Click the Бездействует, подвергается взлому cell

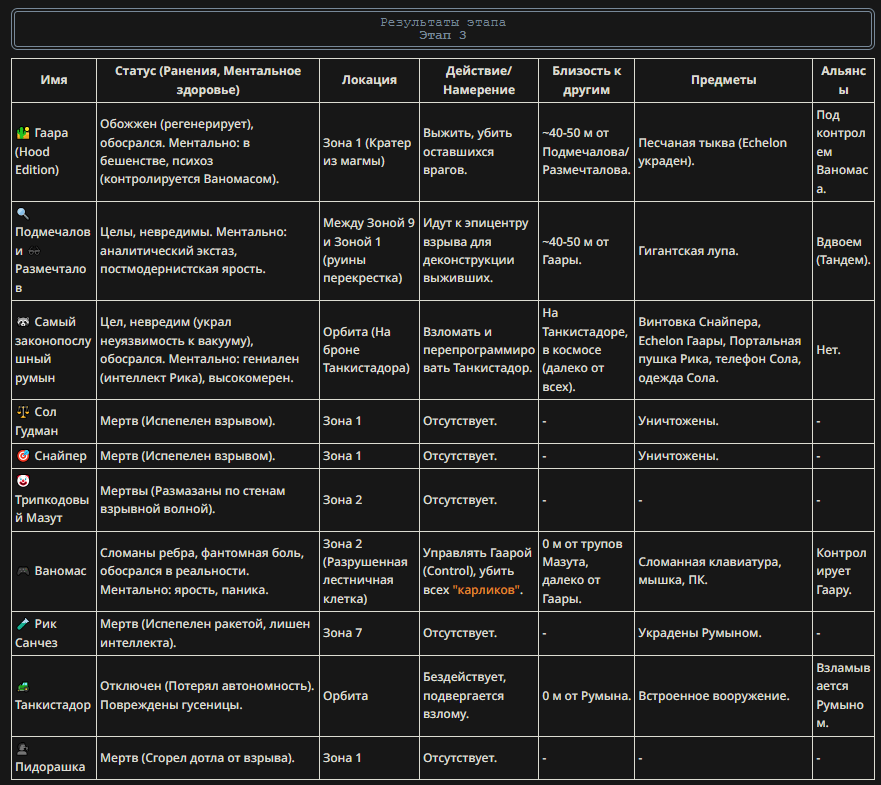coord(479,696)
